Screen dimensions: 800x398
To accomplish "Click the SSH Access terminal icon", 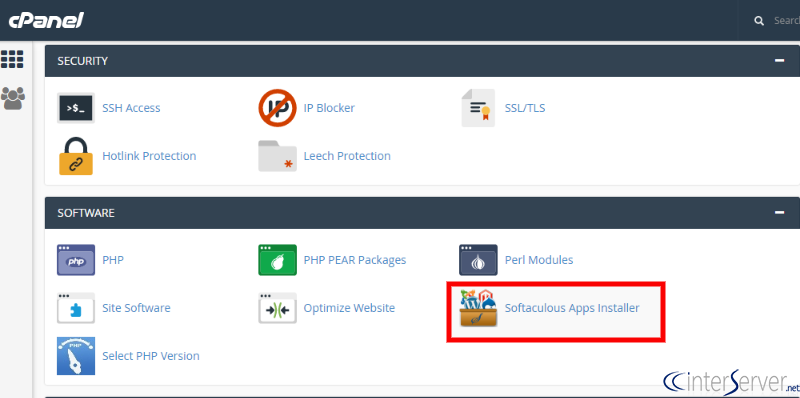I will (76, 108).
